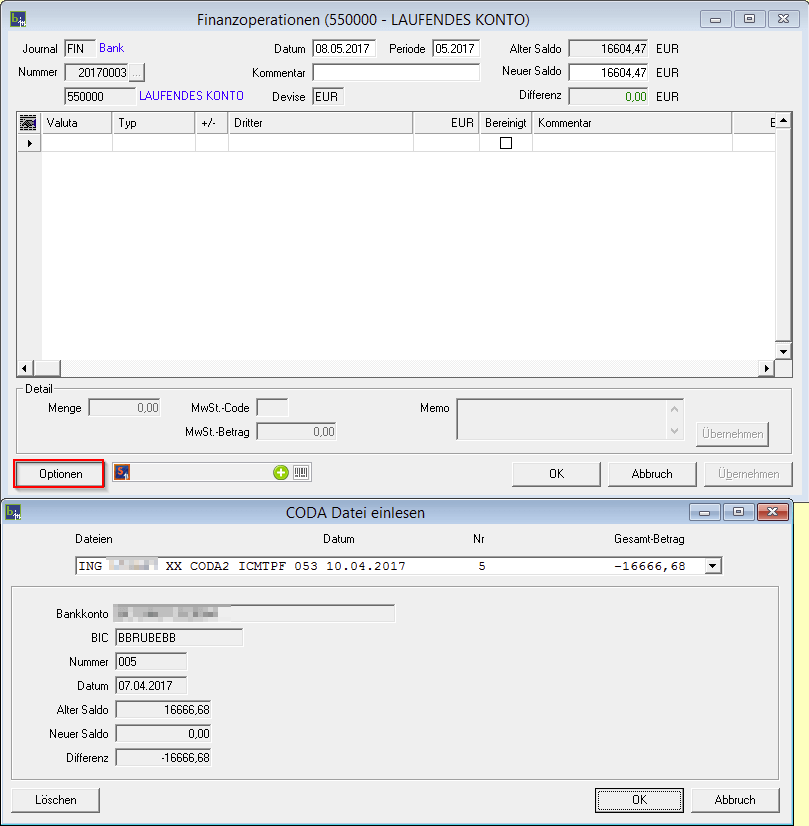Click the orange S icon beside Optionen
The width and height of the screenshot is (809, 826).
pos(122,473)
